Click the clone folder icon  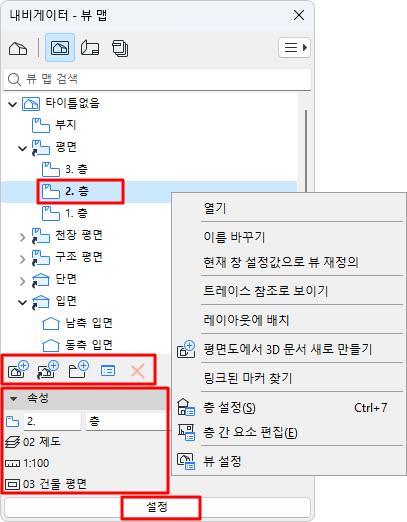pos(48,370)
